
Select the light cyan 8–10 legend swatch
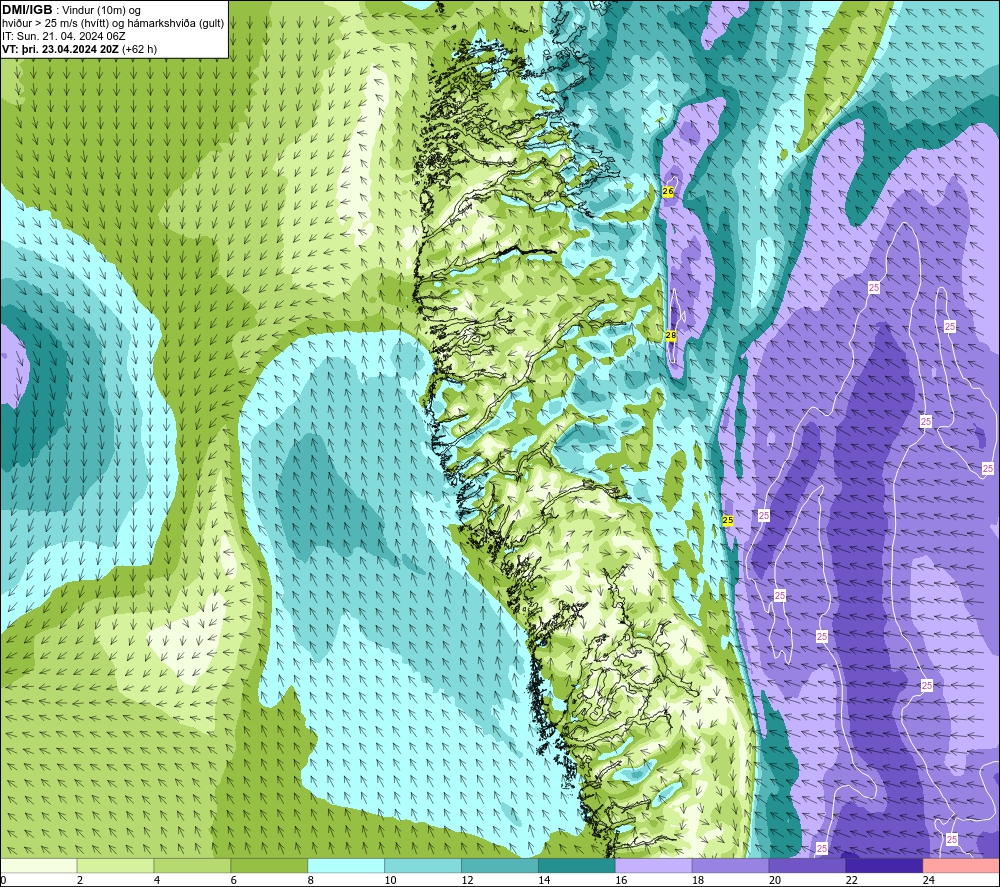coord(346,866)
